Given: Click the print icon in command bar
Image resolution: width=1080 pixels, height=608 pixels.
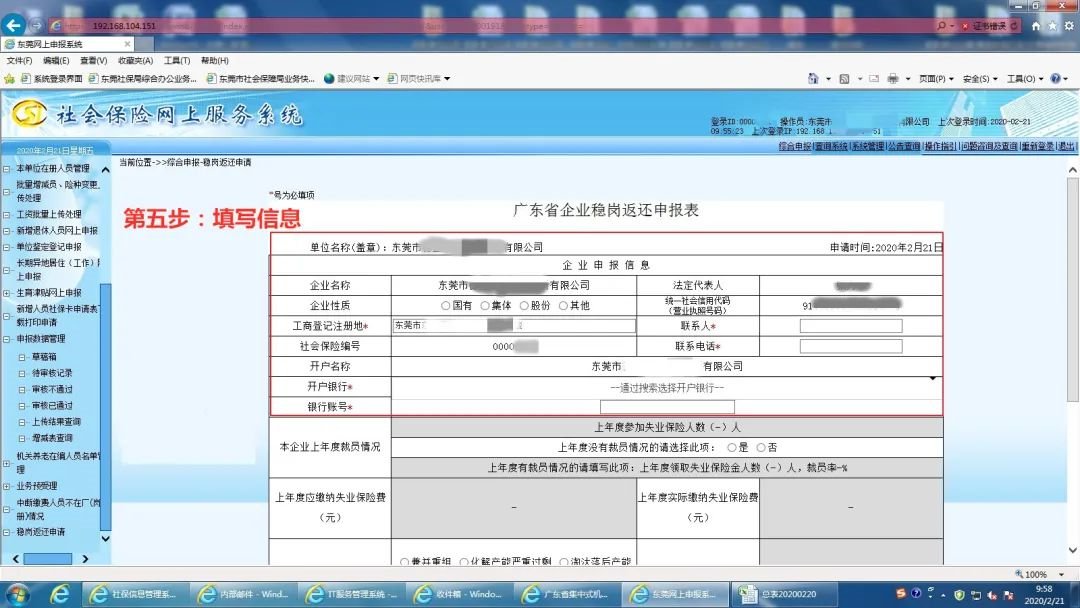Looking at the screenshot, I should coord(893,79).
